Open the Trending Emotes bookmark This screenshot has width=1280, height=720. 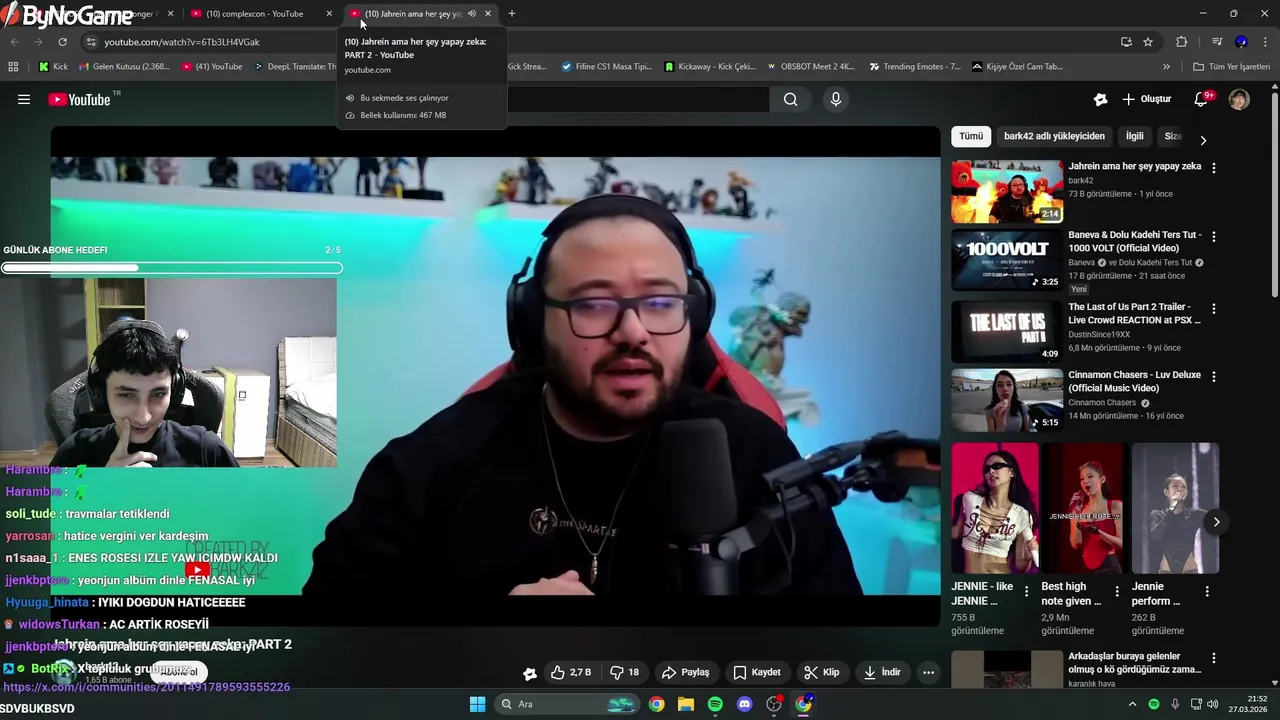(x=914, y=67)
